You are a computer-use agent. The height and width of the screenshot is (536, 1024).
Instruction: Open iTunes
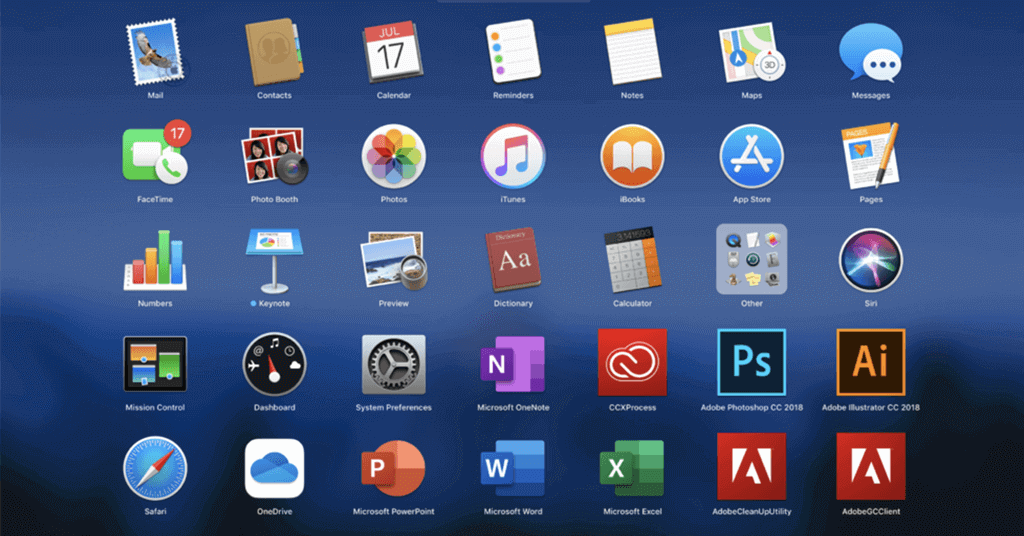pos(513,157)
